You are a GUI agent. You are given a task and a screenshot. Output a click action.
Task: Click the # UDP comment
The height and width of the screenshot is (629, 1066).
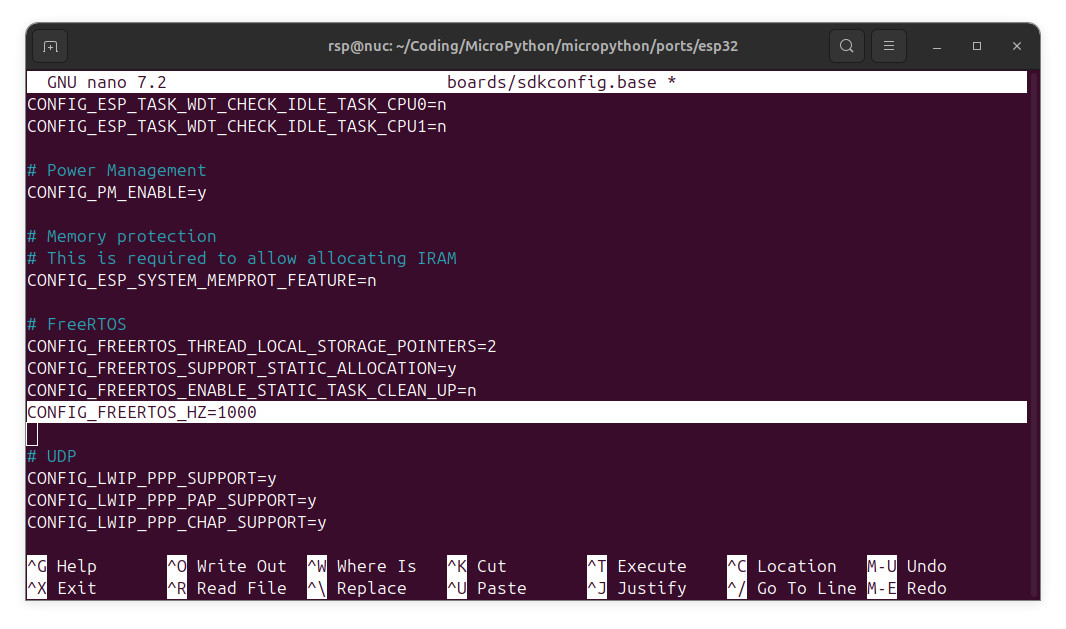pyautogui.click(x=52, y=456)
